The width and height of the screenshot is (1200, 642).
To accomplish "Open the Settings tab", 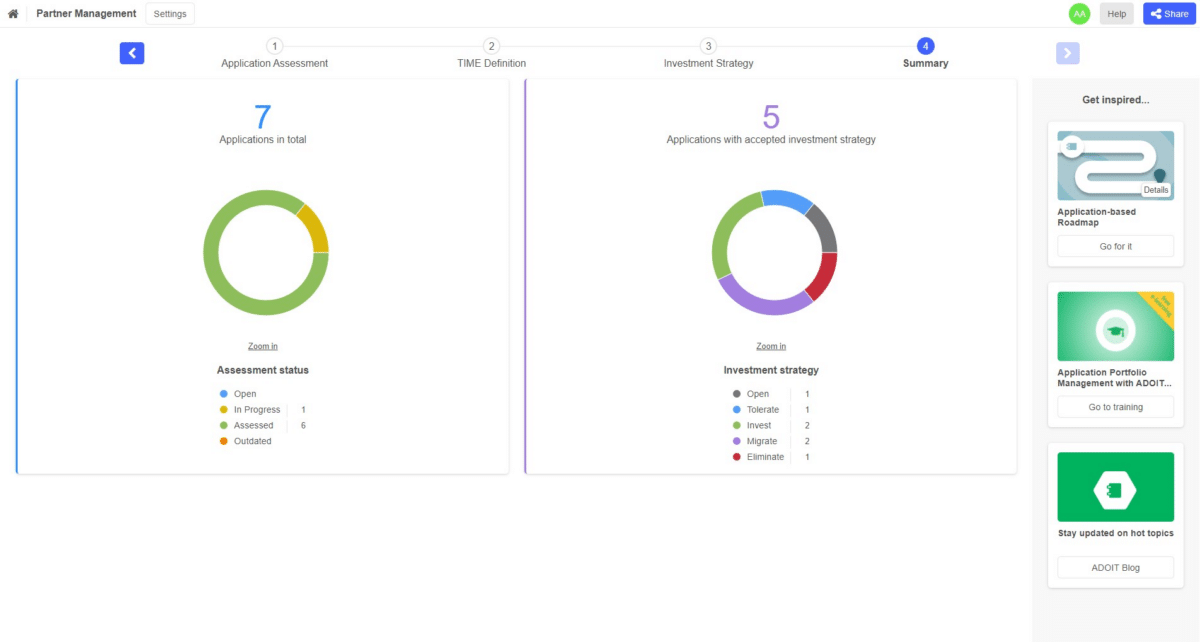I will point(169,13).
